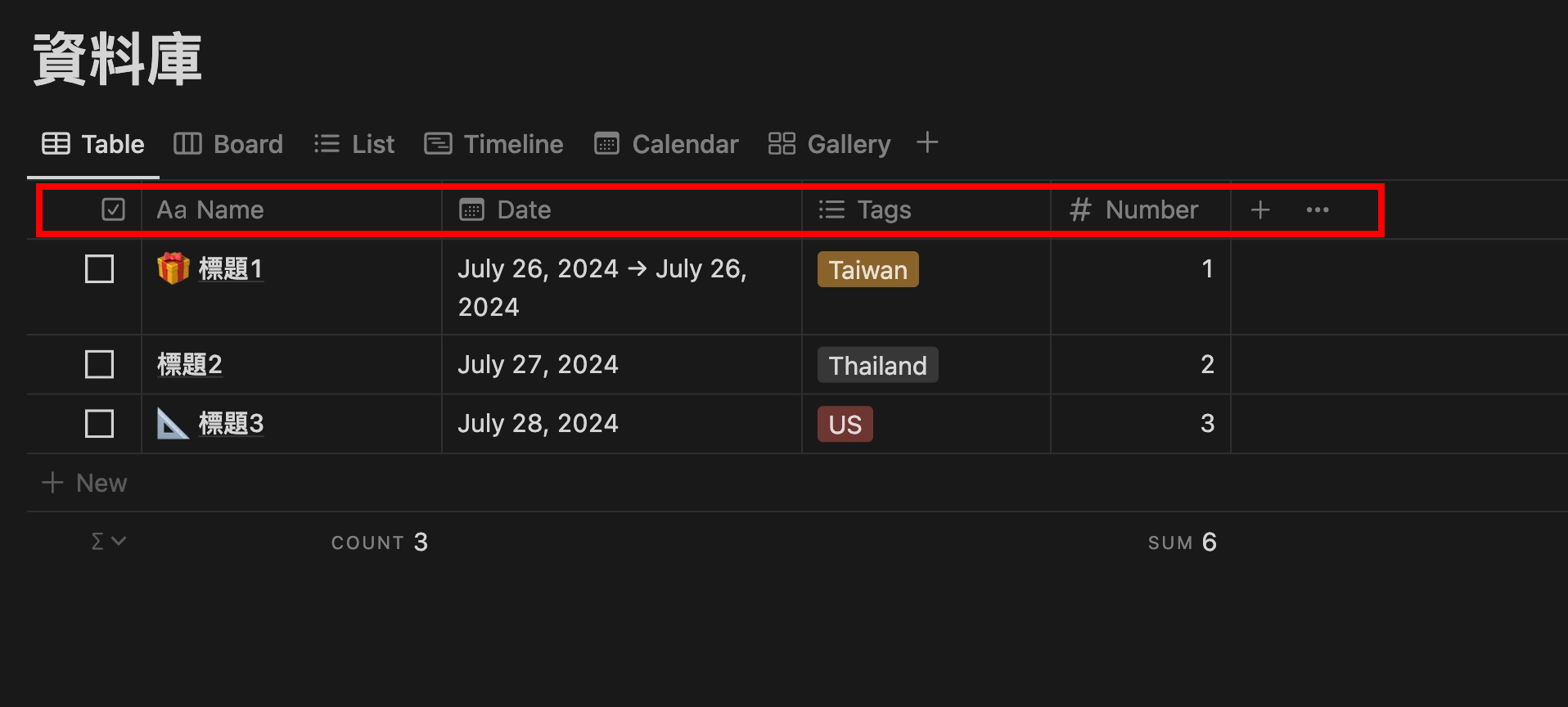The width and height of the screenshot is (1568, 707).
Task: Open the SUM calculation menu
Action: tap(1182, 543)
